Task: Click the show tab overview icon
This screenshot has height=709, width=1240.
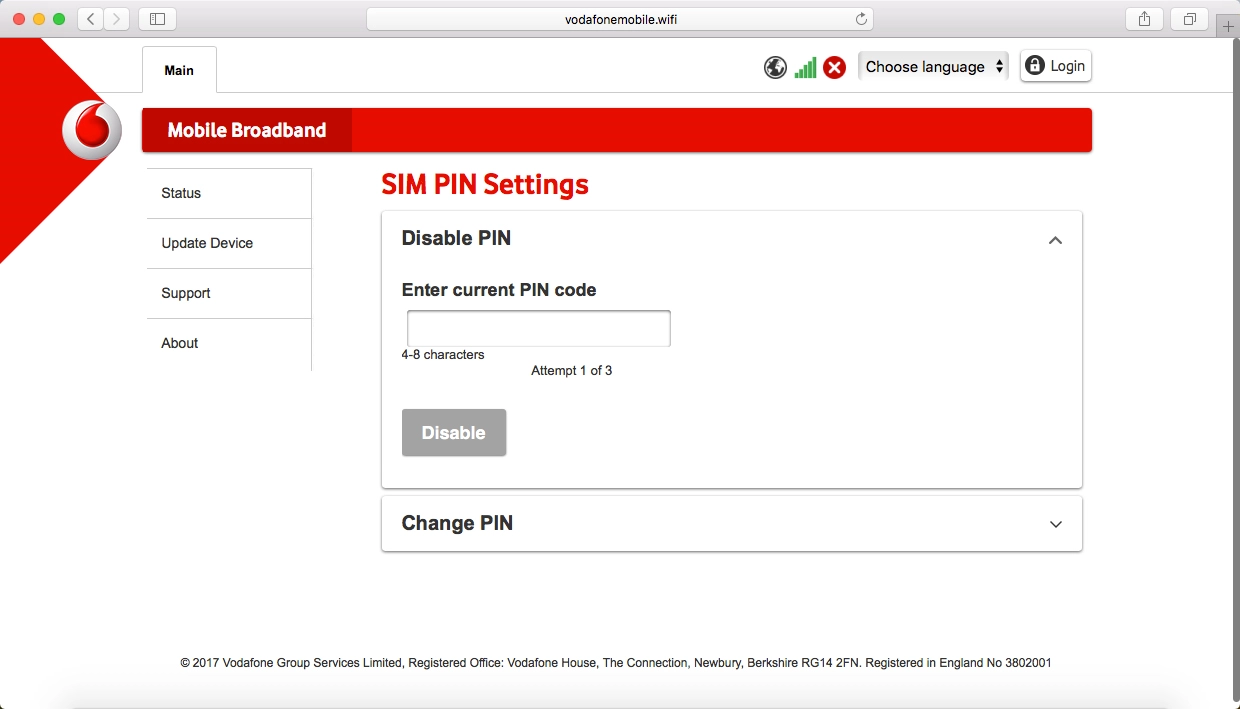Action: [x=1188, y=17]
